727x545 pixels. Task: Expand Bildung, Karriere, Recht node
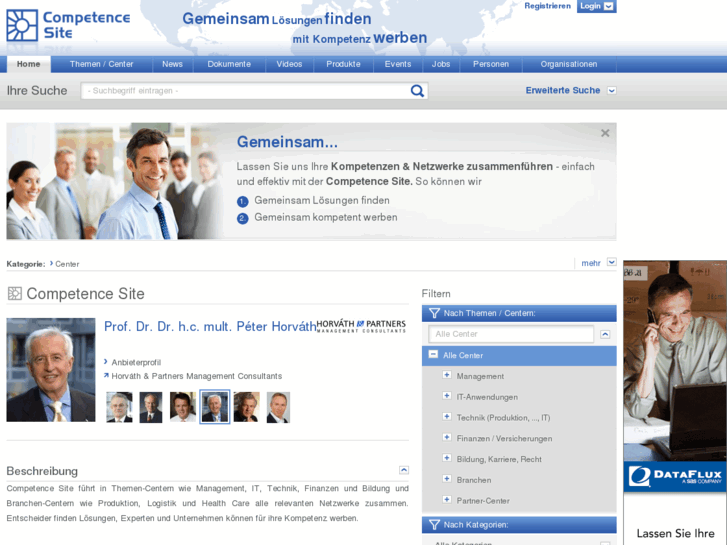(x=447, y=458)
